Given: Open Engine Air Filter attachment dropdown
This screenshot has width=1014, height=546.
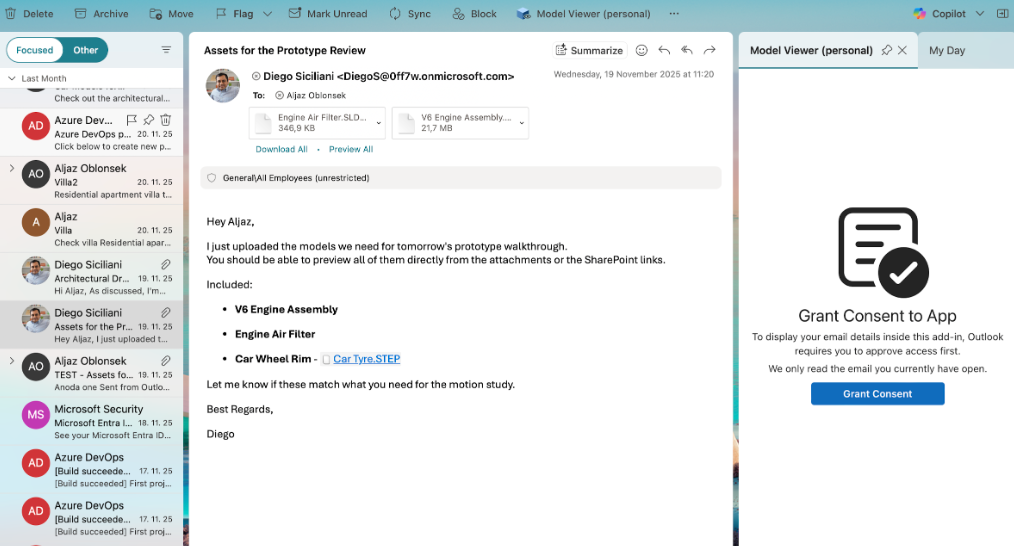Looking at the screenshot, I should coord(378,123).
